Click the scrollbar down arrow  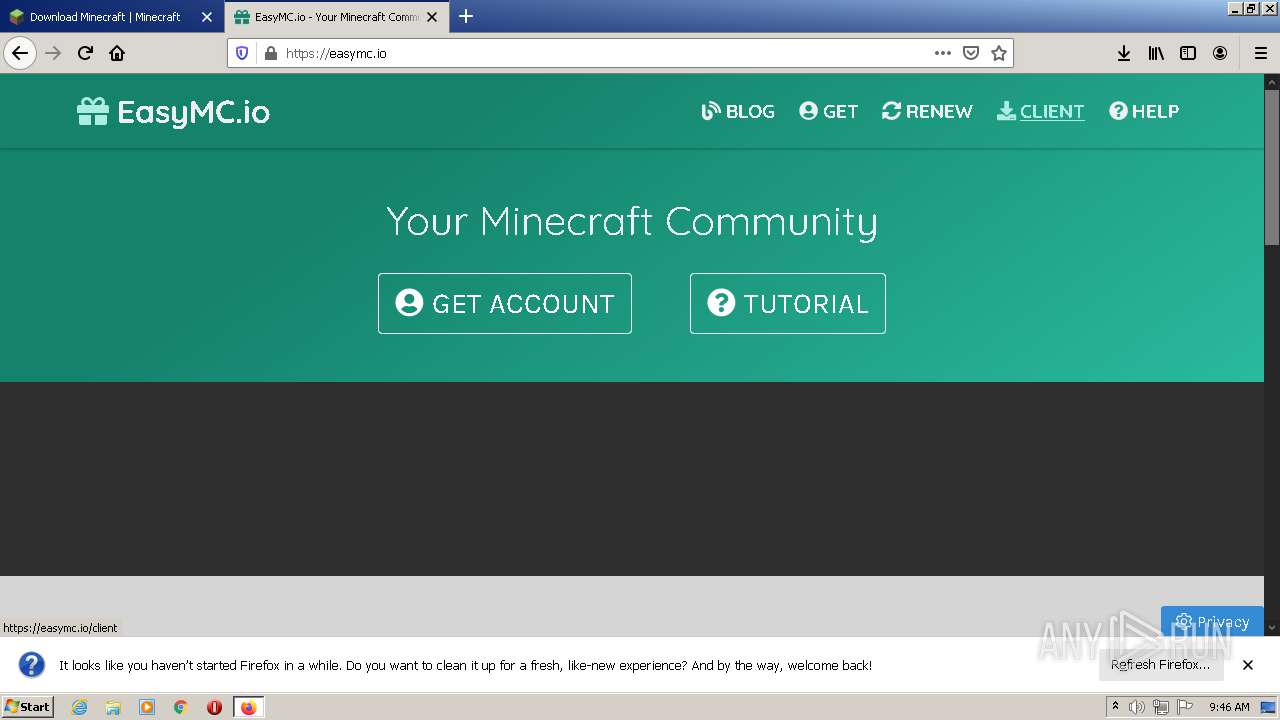click(x=1272, y=628)
